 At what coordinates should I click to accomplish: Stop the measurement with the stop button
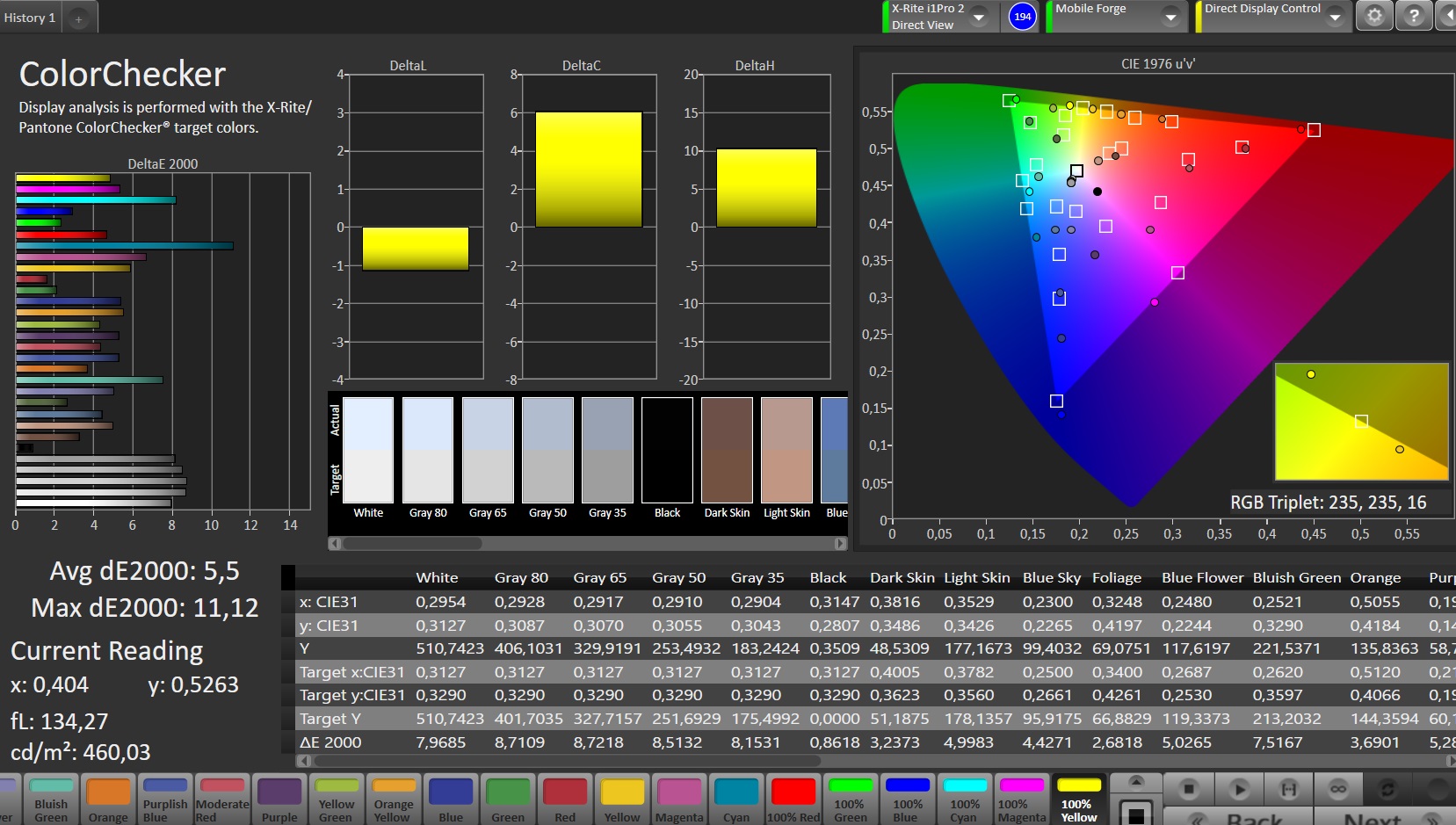click(1189, 789)
